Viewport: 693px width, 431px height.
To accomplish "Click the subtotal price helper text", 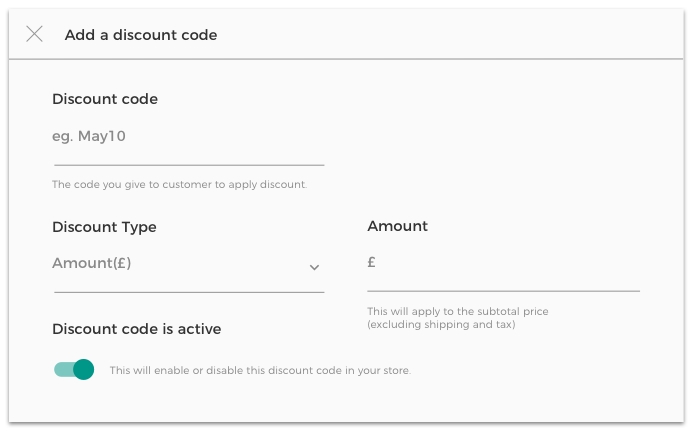I will (457, 318).
